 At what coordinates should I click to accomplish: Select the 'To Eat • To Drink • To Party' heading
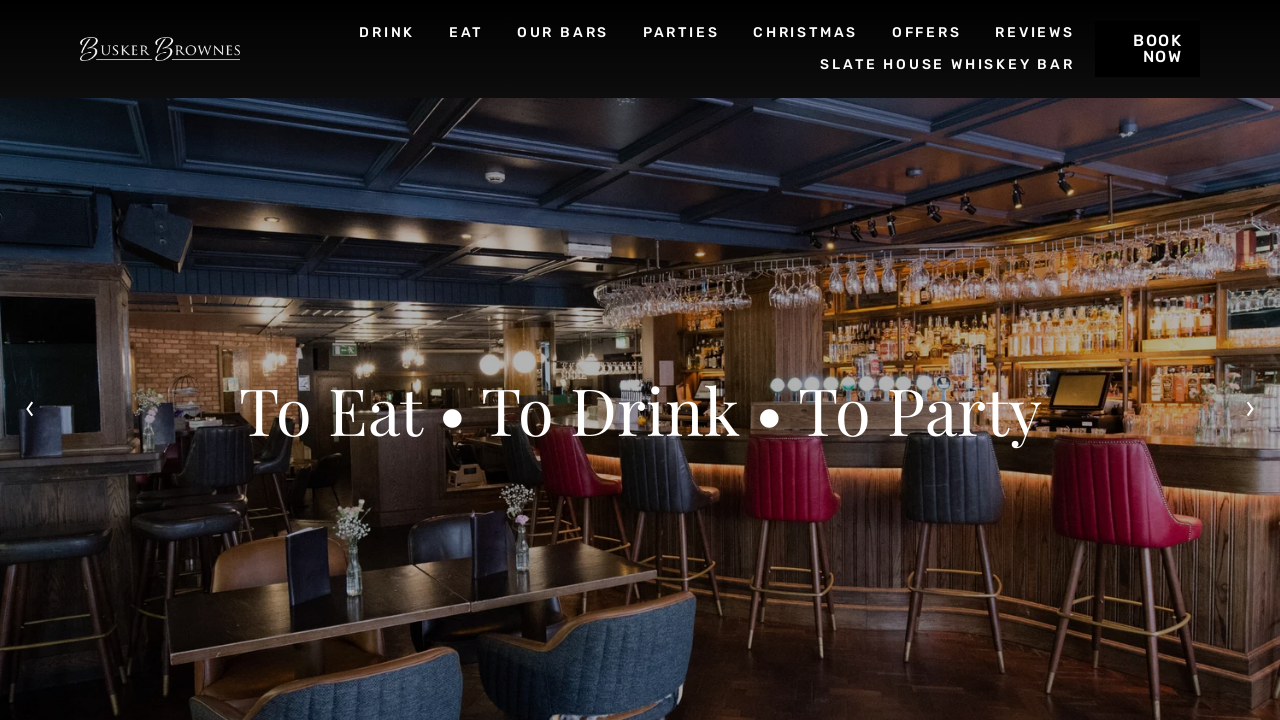tap(640, 411)
